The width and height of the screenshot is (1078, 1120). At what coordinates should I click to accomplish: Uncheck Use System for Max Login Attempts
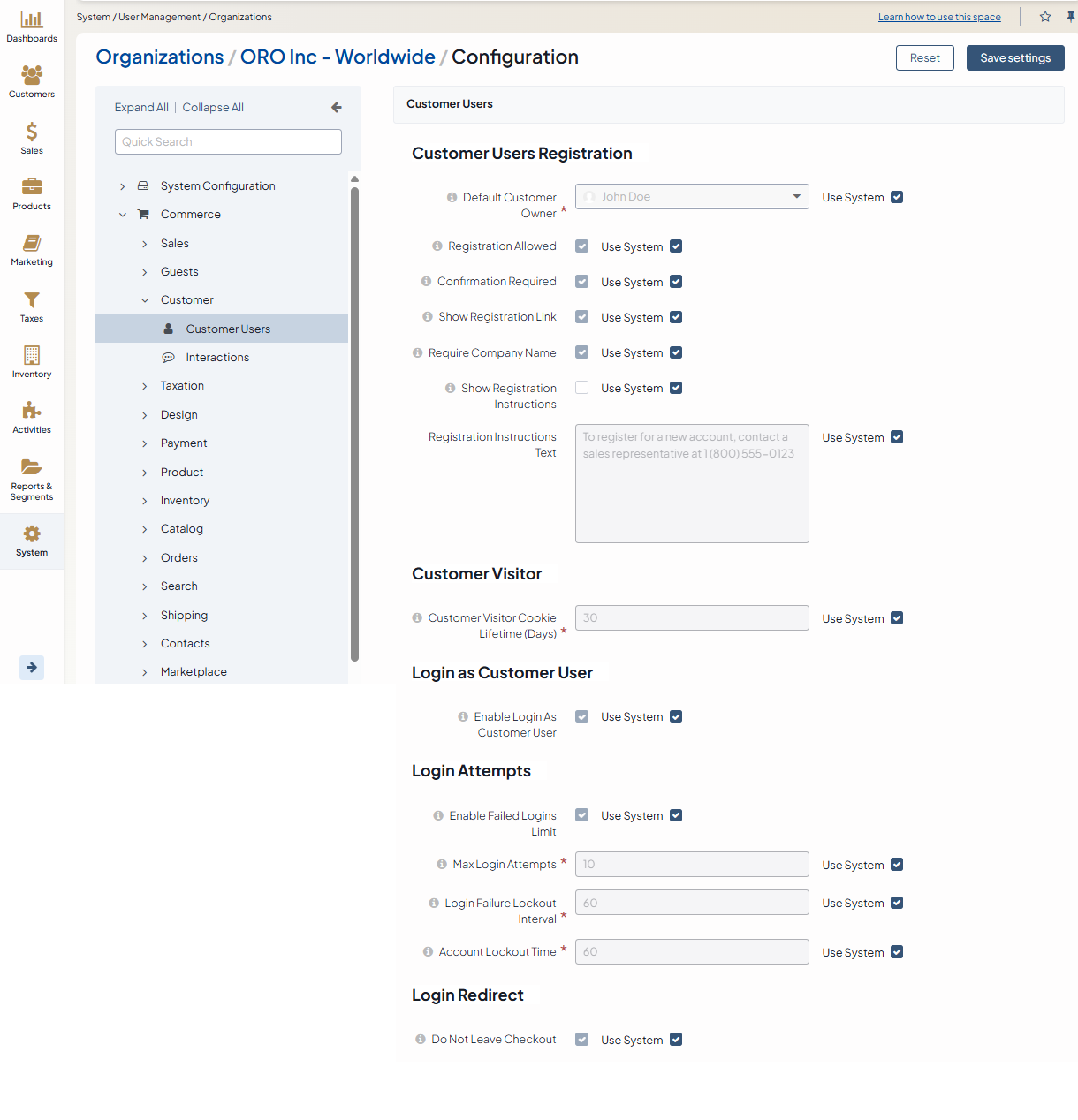click(x=897, y=865)
